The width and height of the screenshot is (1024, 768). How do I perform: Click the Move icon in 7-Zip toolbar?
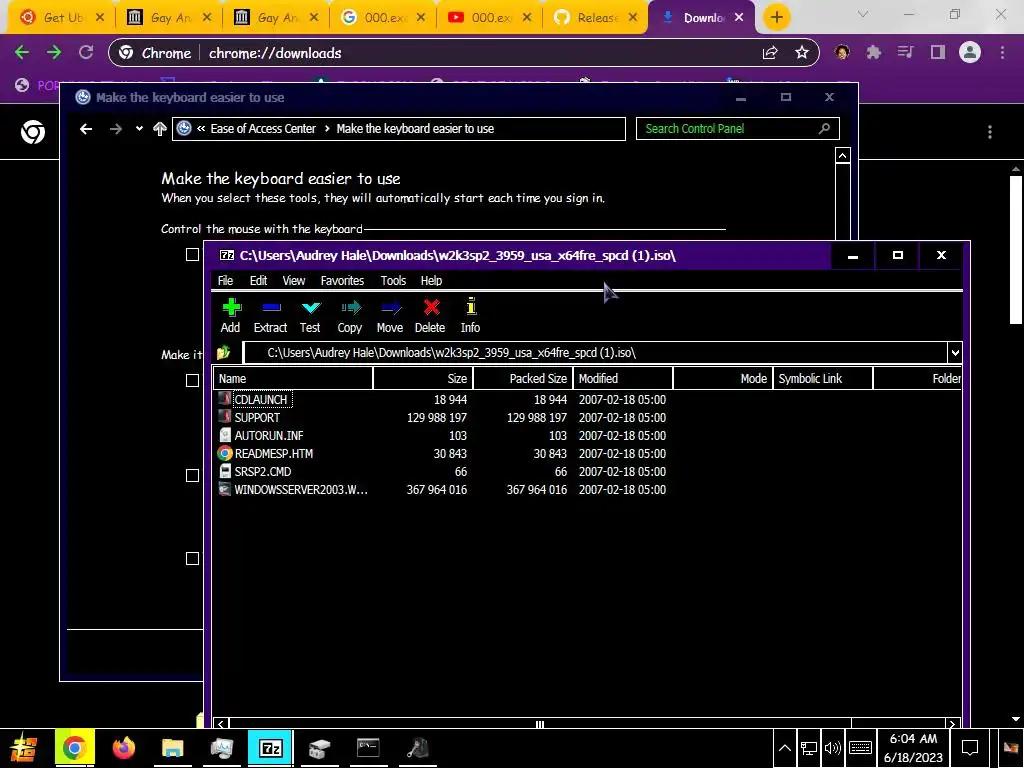pyautogui.click(x=391, y=308)
